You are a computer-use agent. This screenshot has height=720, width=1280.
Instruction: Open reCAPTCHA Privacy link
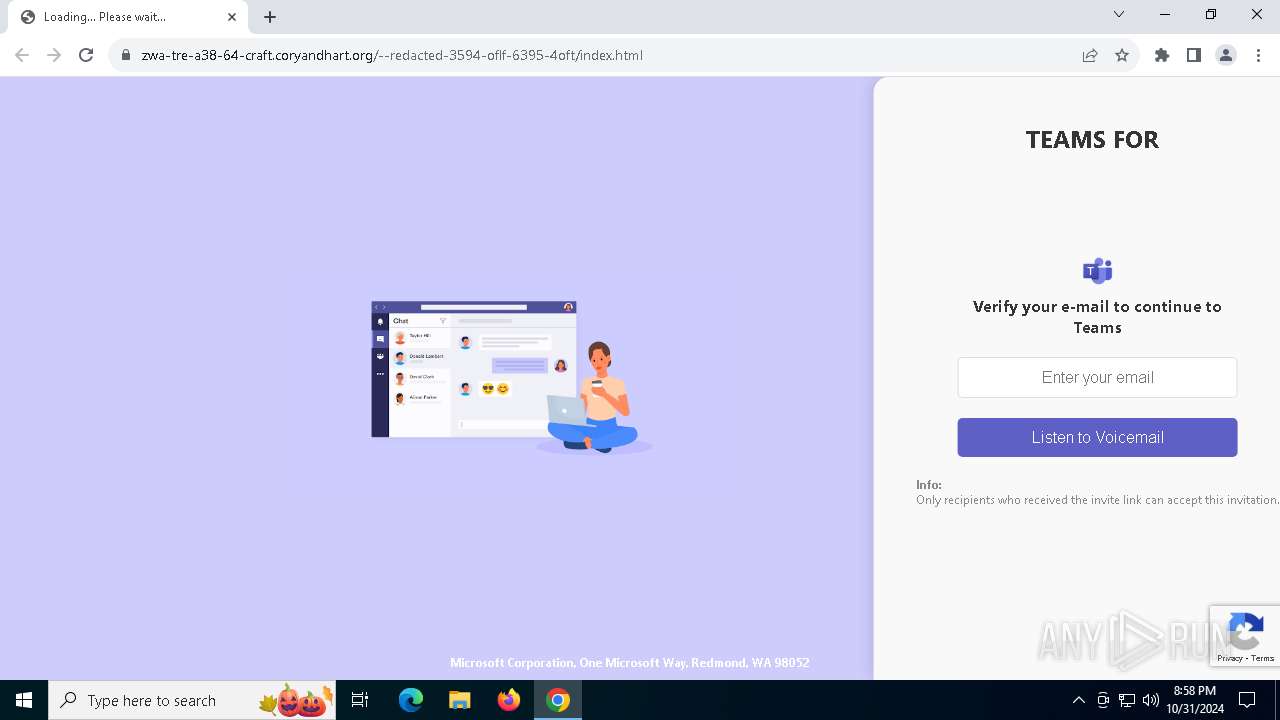tap(1229, 658)
